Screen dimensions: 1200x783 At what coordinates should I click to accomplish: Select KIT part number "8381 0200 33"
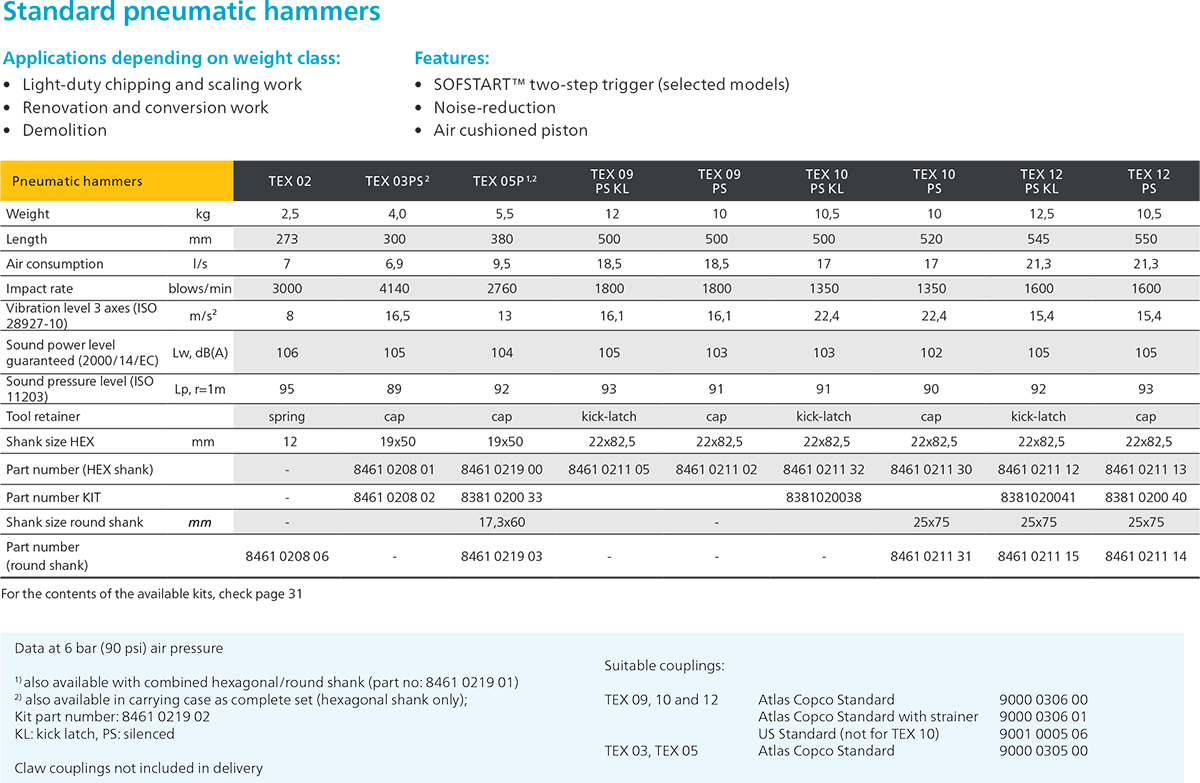504,497
